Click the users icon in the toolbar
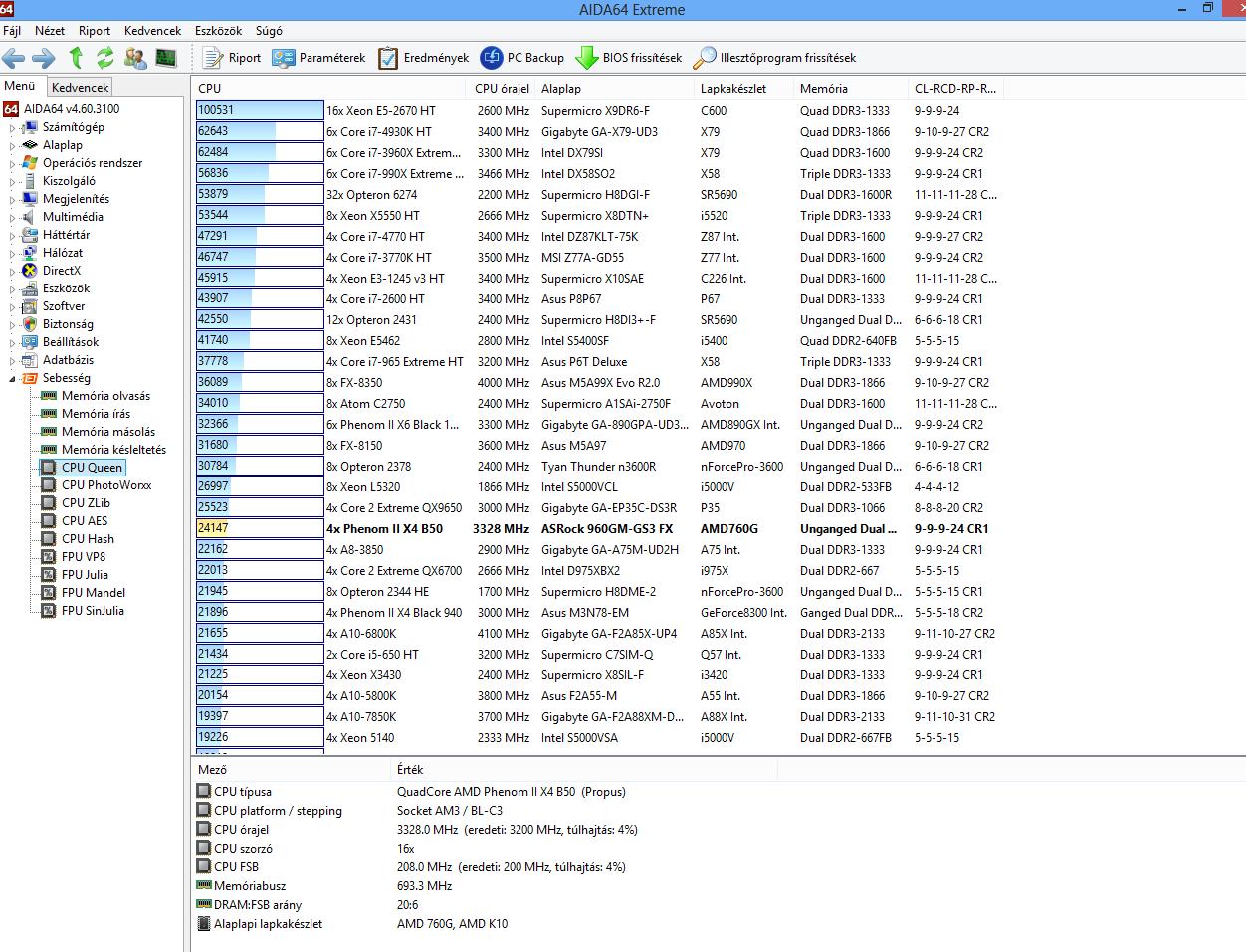Viewport: 1246px width, 952px height. click(134, 58)
